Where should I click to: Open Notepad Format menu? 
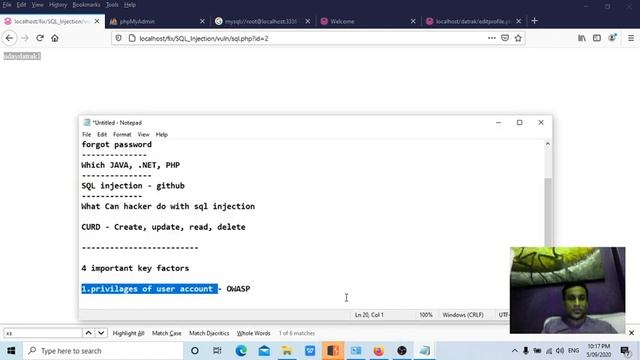point(122,134)
